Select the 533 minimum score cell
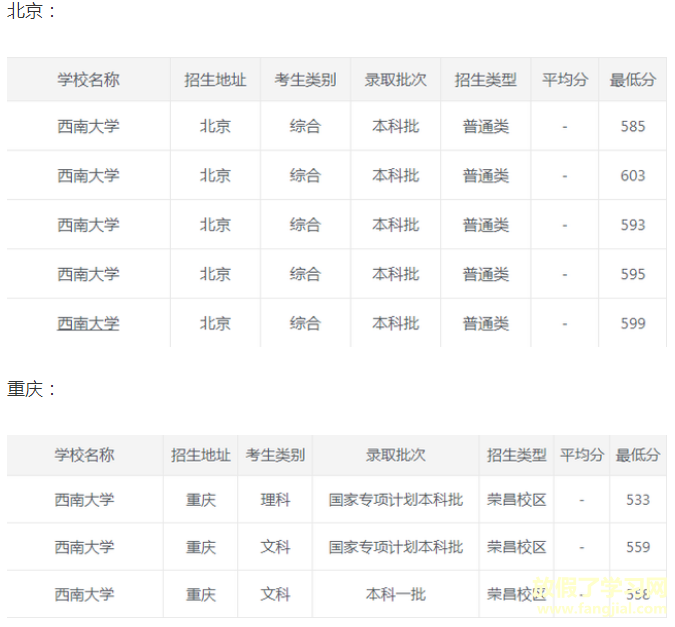The height and width of the screenshot is (627, 675). [x=638, y=500]
